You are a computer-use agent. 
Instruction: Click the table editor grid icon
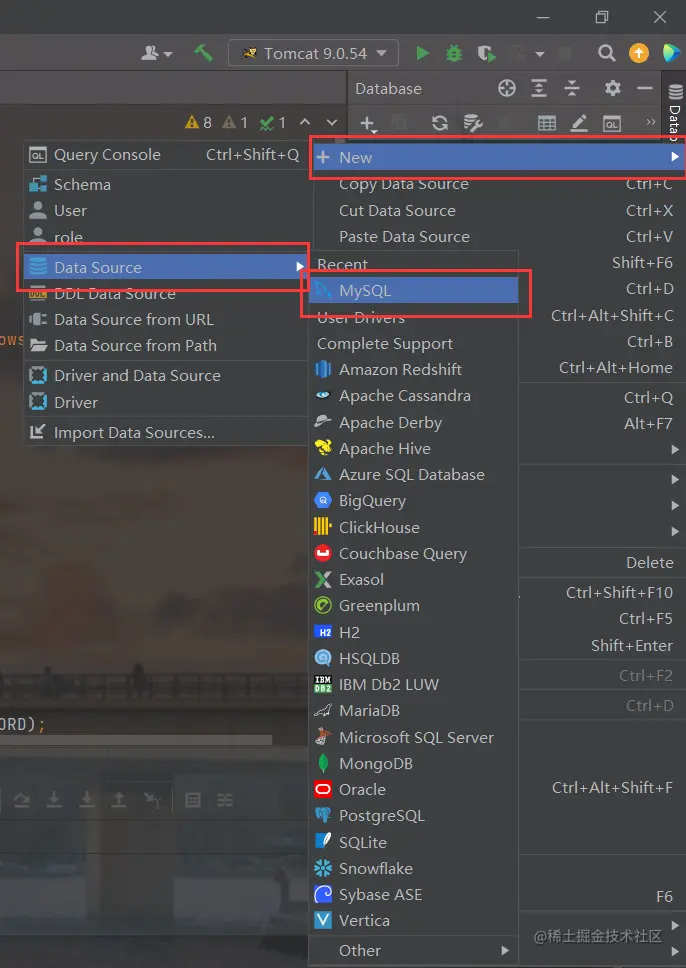tap(546, 123)
